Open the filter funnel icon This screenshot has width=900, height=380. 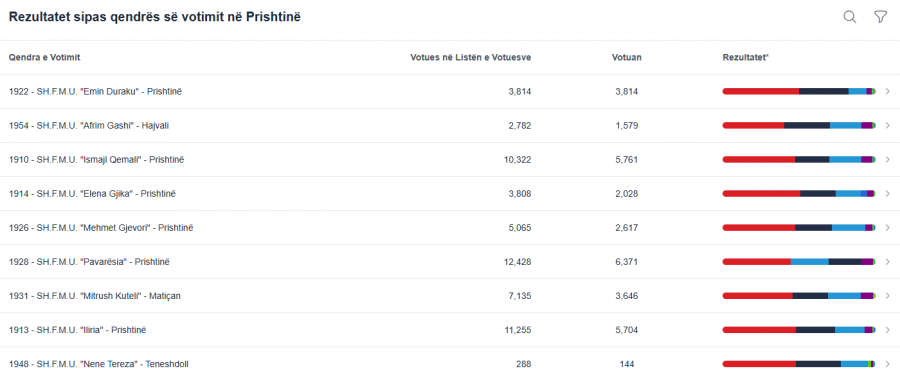click(x=880, y=17)
